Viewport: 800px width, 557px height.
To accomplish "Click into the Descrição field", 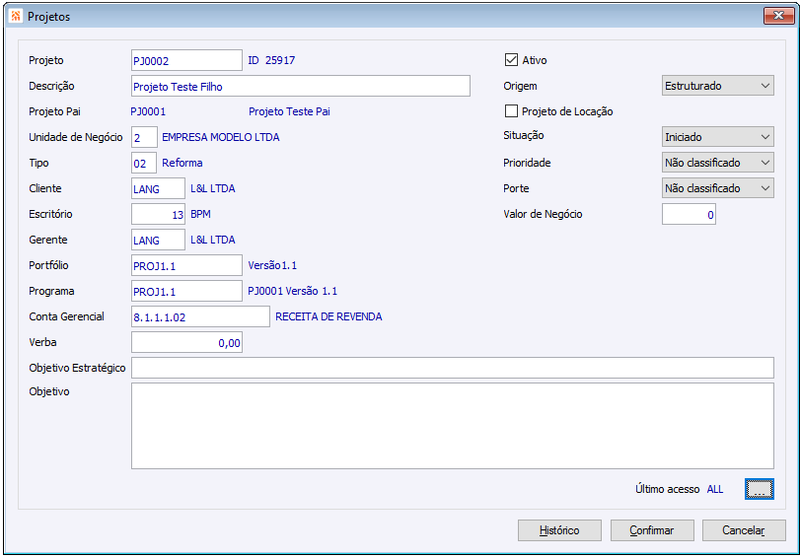I will [x=301, y=86].
